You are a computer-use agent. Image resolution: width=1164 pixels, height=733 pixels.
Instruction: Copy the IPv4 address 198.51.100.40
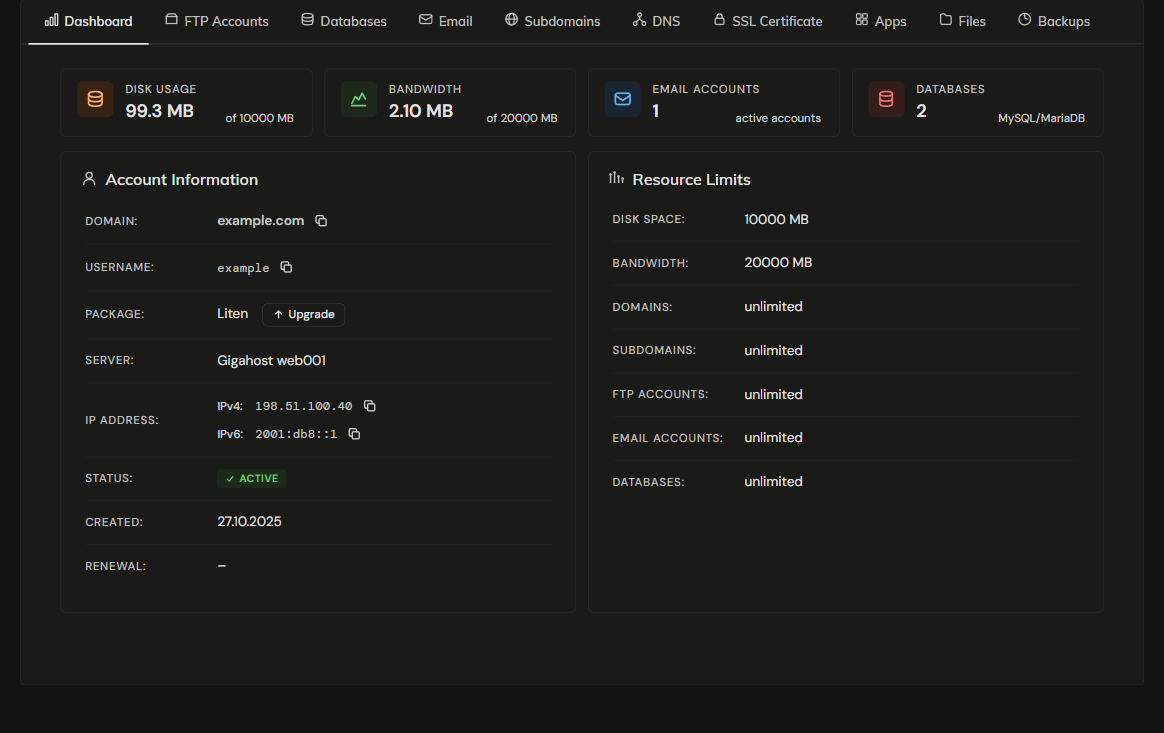(370, 405)
